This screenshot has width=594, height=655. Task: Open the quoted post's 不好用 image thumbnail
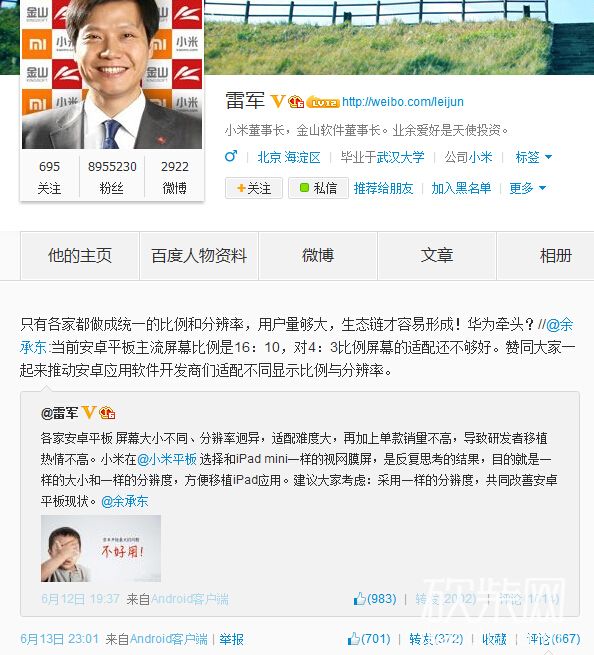[101, 548]
